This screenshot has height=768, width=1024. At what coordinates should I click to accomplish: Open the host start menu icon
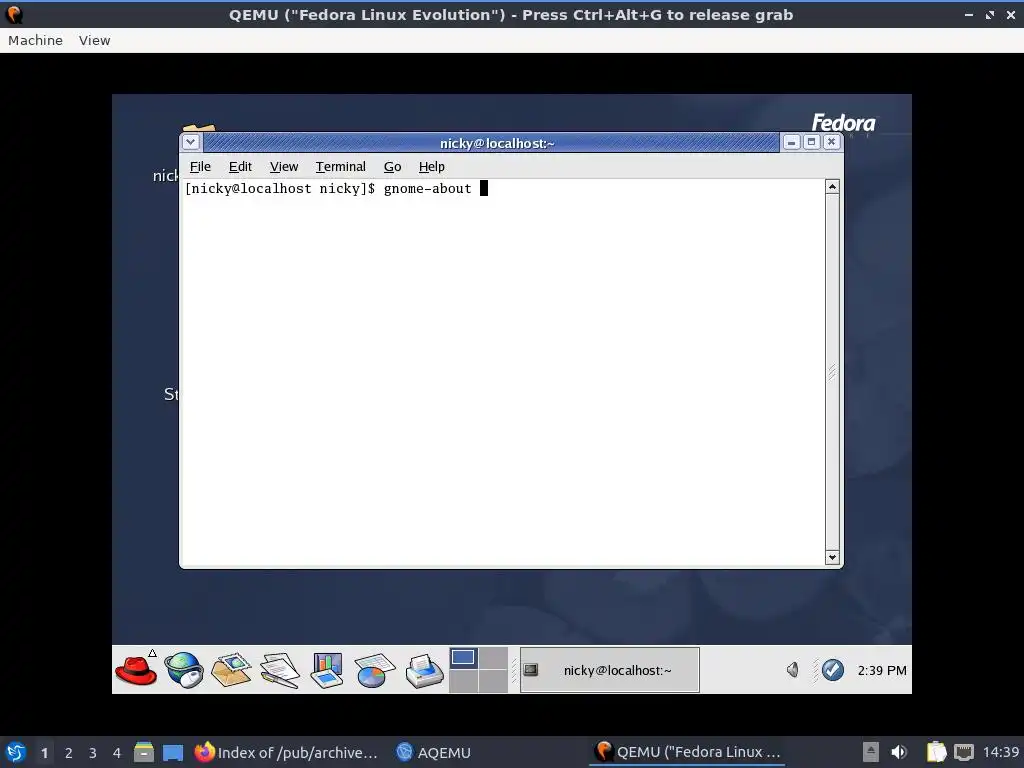(x=15, y=752)
